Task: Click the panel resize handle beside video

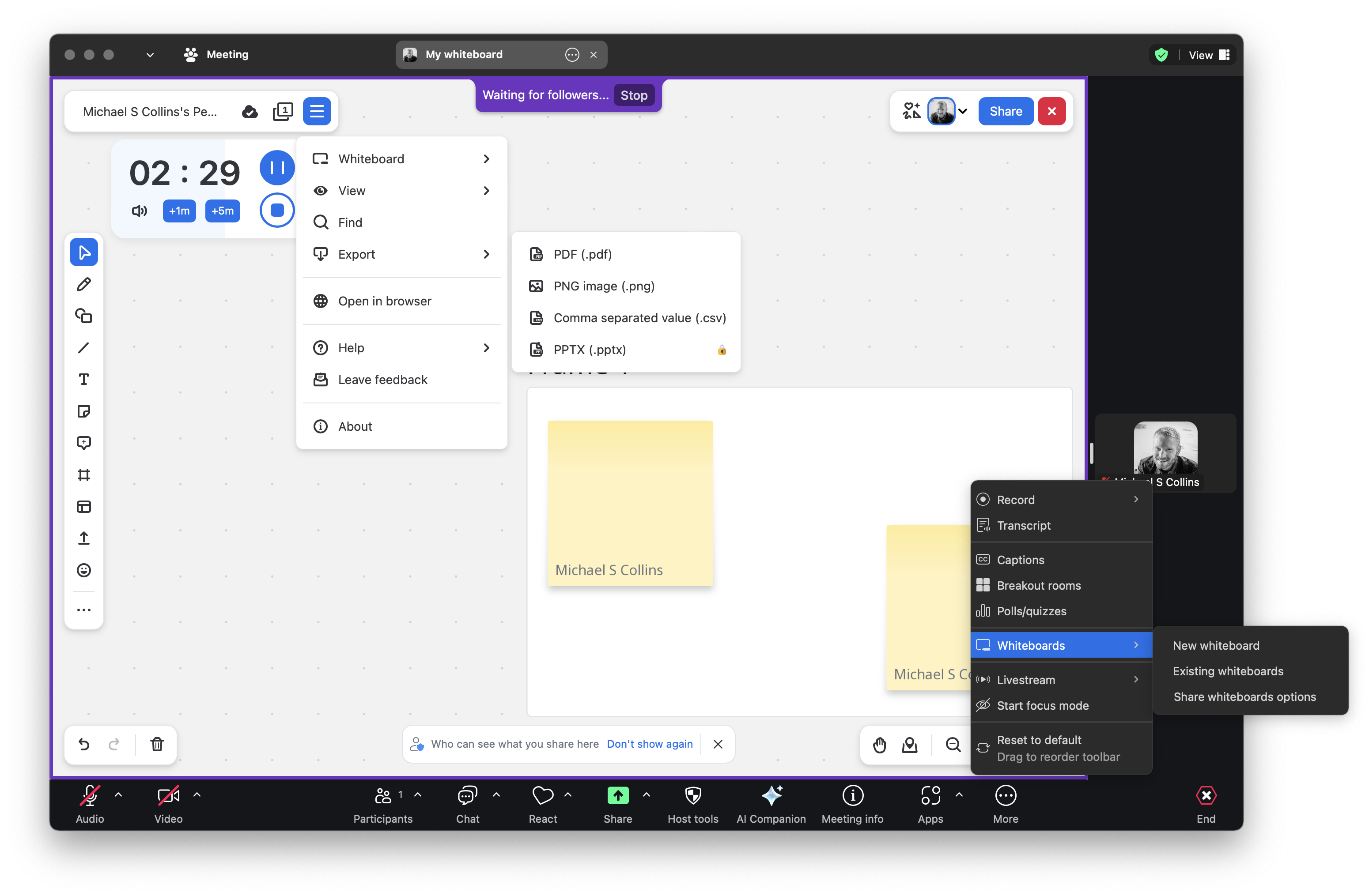Action: tap(1091, 453)
